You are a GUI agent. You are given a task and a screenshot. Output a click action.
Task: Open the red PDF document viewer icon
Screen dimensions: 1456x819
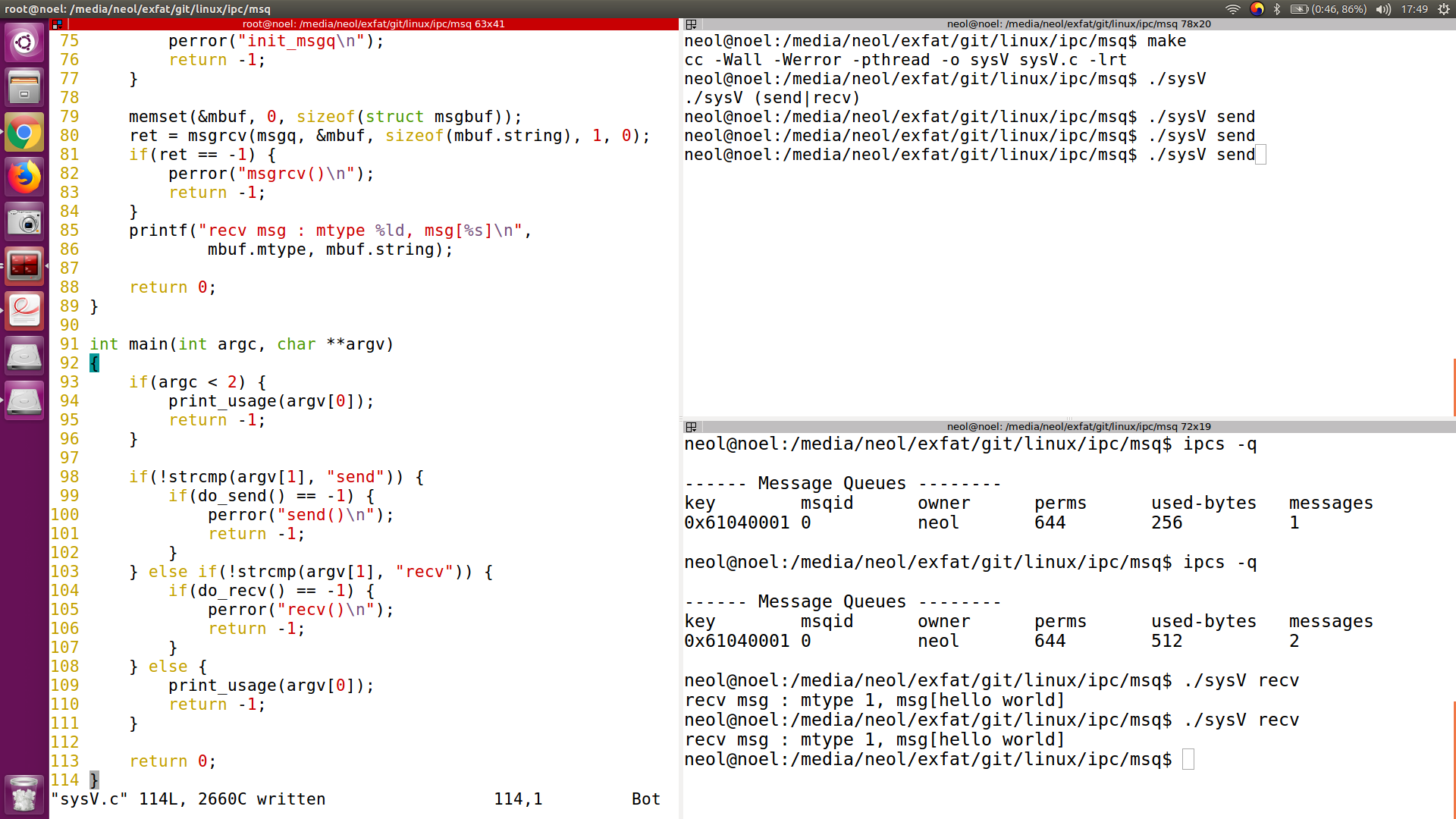(x=24, y=310)
